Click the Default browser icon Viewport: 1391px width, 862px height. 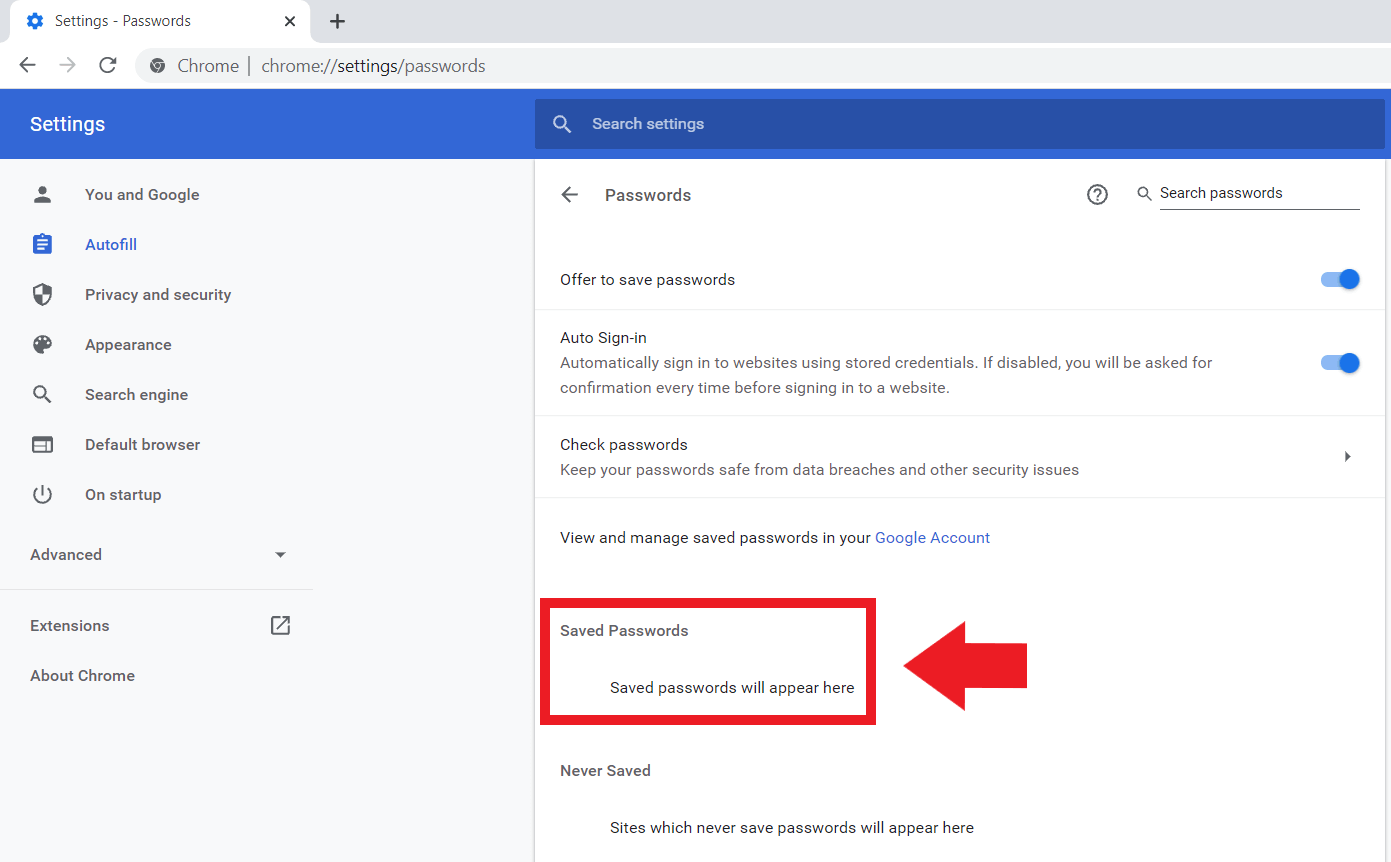click(x=42, y=444)
